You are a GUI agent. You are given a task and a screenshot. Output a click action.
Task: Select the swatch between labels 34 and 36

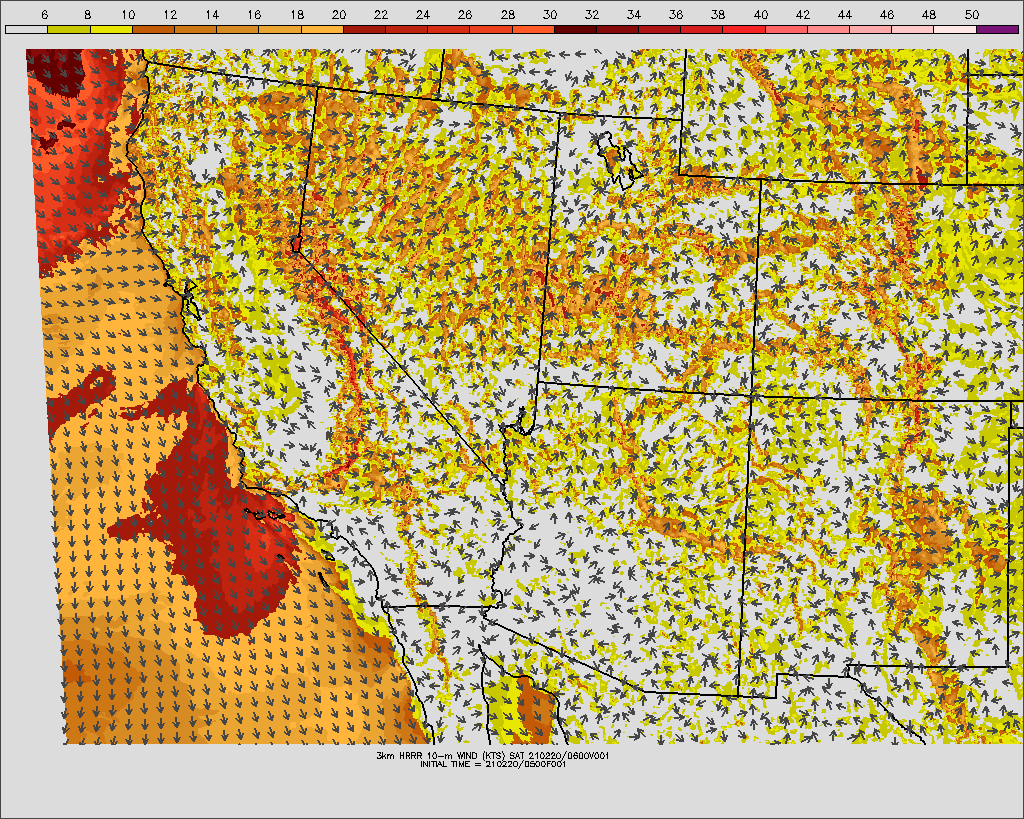point(659,29)
